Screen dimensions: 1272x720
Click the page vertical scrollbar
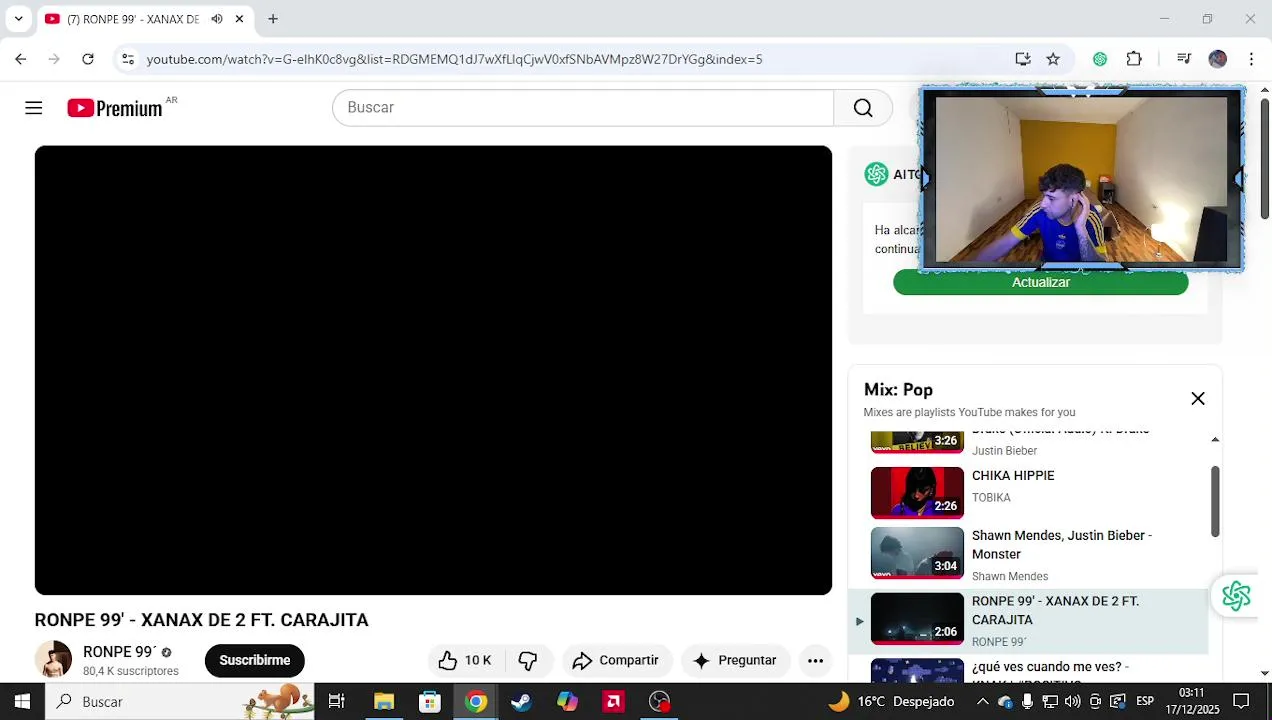click(x=1264, y=158)
